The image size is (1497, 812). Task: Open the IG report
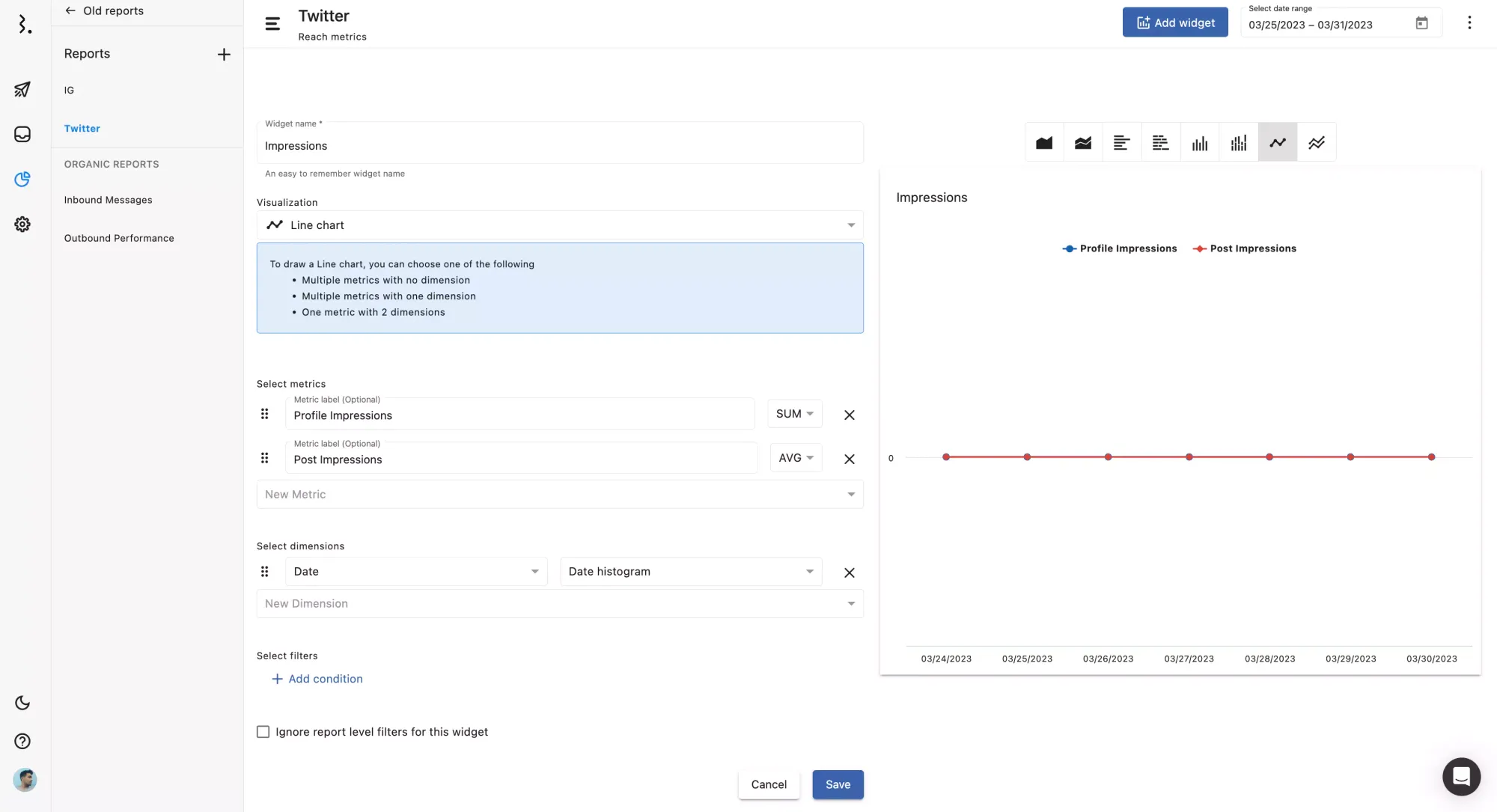pyautogui.click(x=69, y=90)
